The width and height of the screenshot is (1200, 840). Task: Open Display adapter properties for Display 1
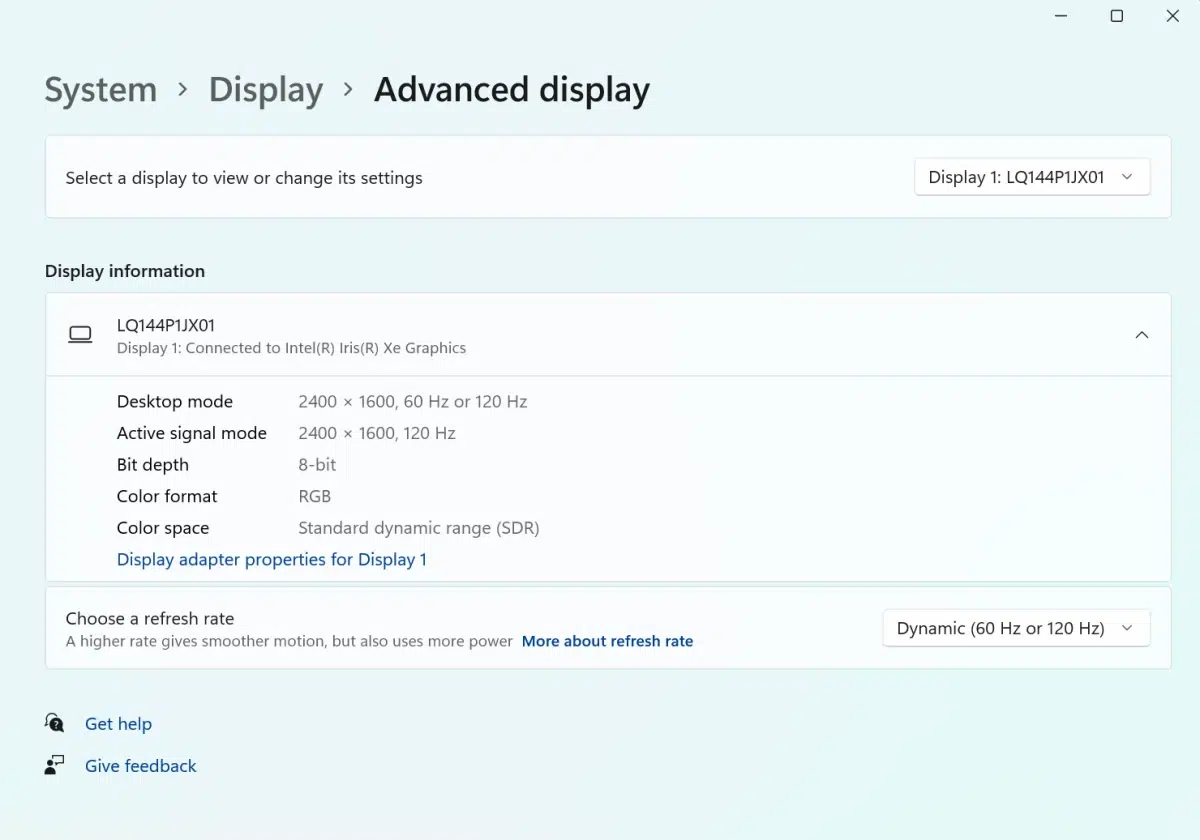coord(272,559)
